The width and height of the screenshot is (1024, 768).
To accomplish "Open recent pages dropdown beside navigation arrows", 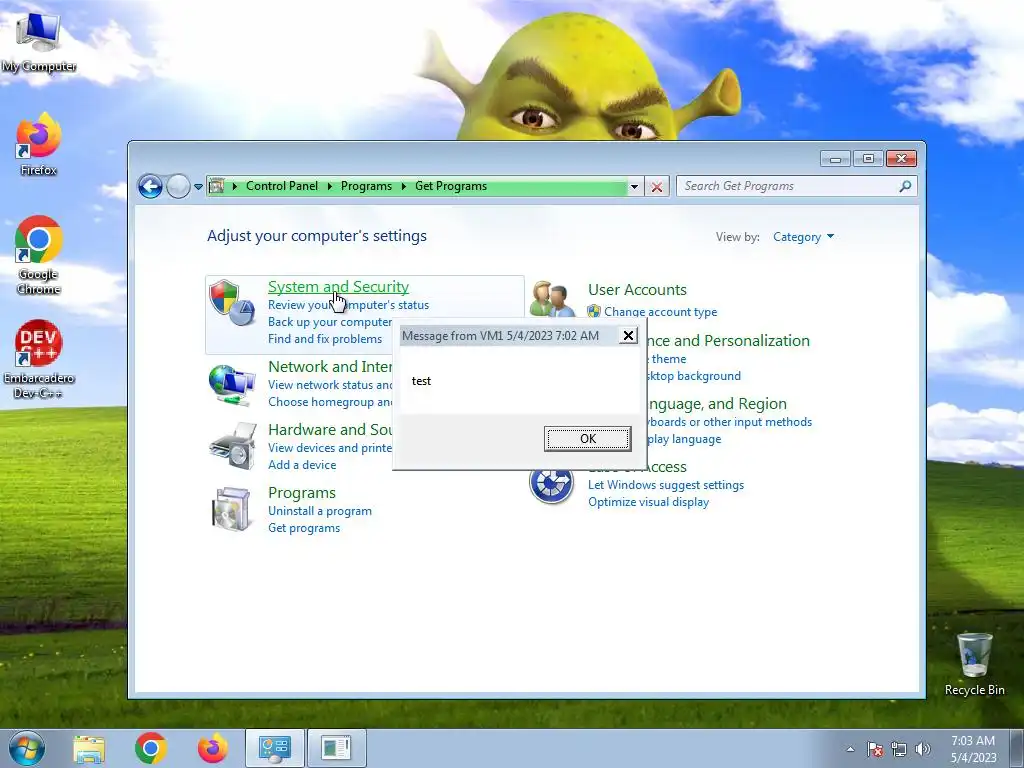I will pos(199,187).
